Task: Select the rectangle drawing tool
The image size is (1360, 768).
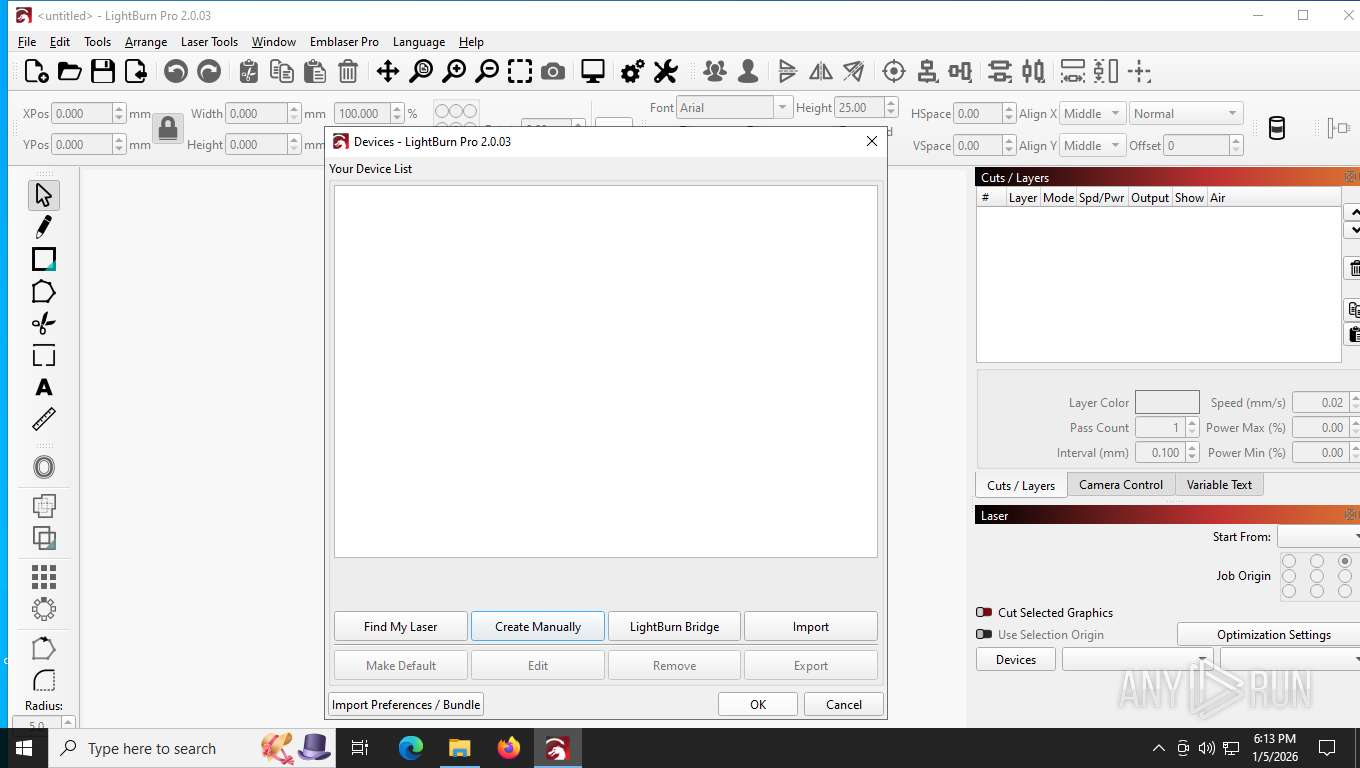Action: pos(44,259)
